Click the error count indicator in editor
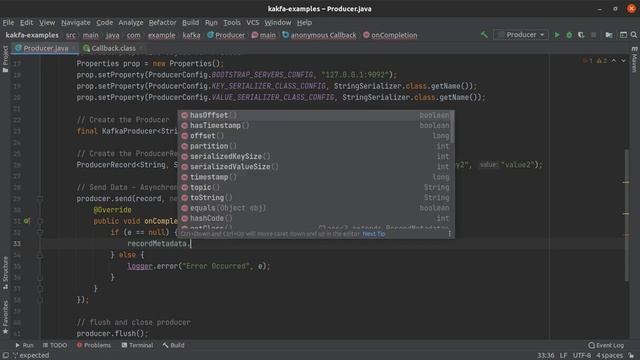Screen dimensions: 640x360 [587, 61]
